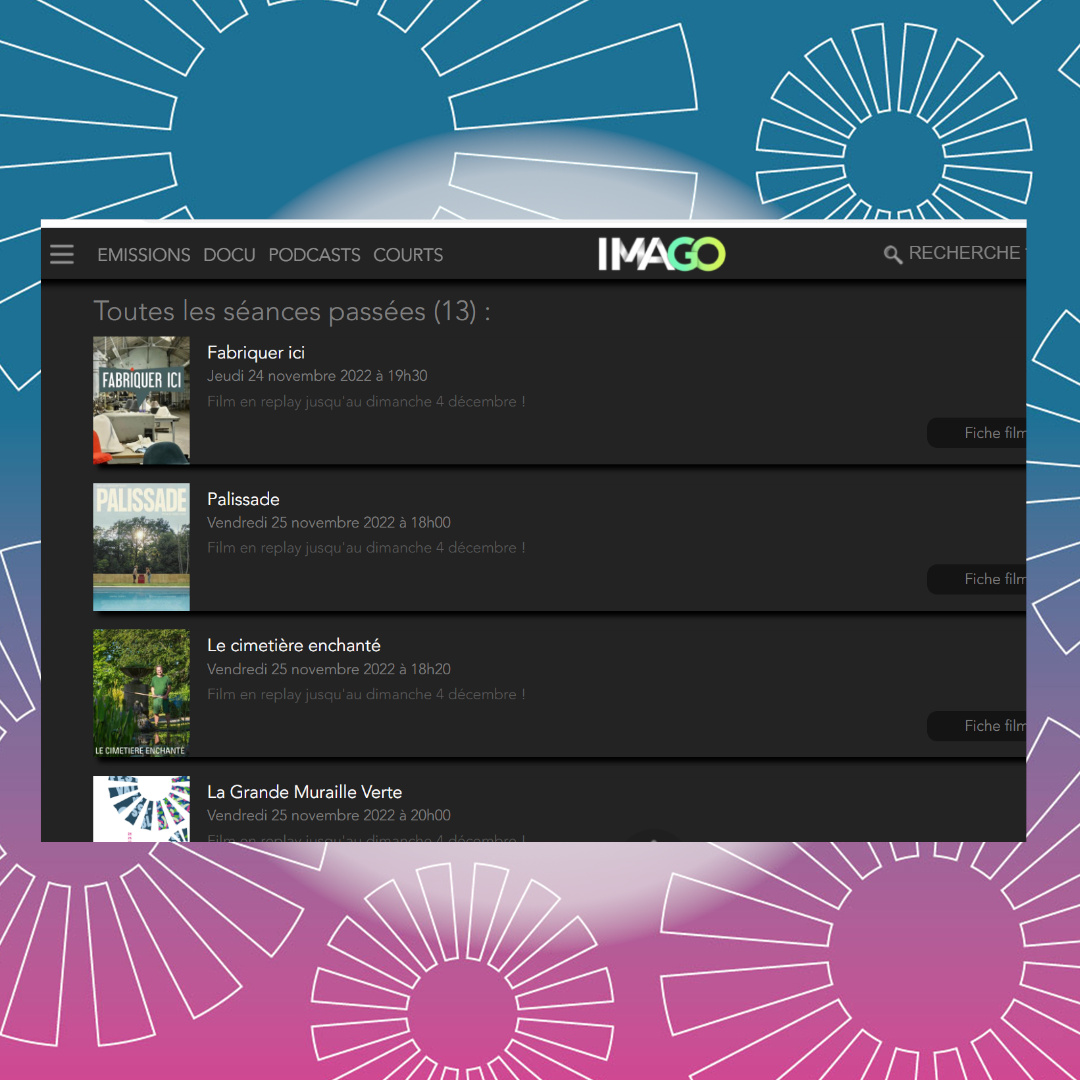The height and width of the screenshot is (1080, 1080).
Task: Open La Grande Muraille Verte
Action: 304,791
